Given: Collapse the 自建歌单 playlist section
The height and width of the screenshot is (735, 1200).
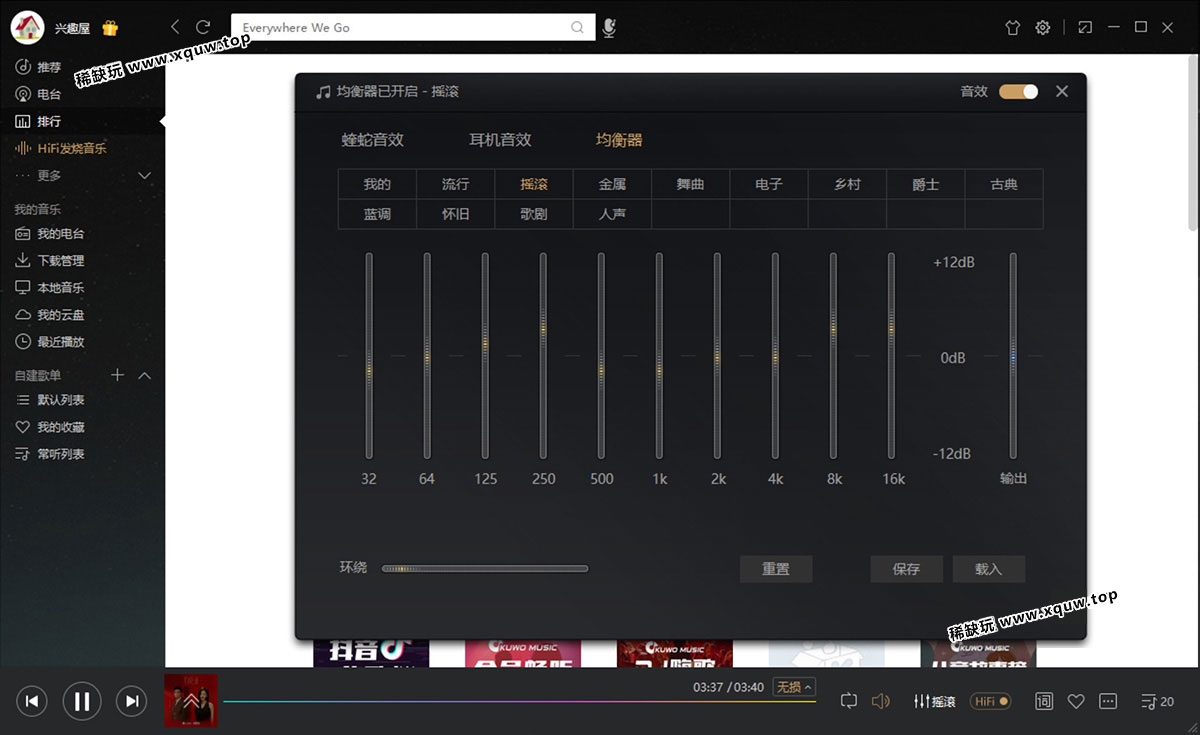Looking at the screenshot, I should point(144,375).
